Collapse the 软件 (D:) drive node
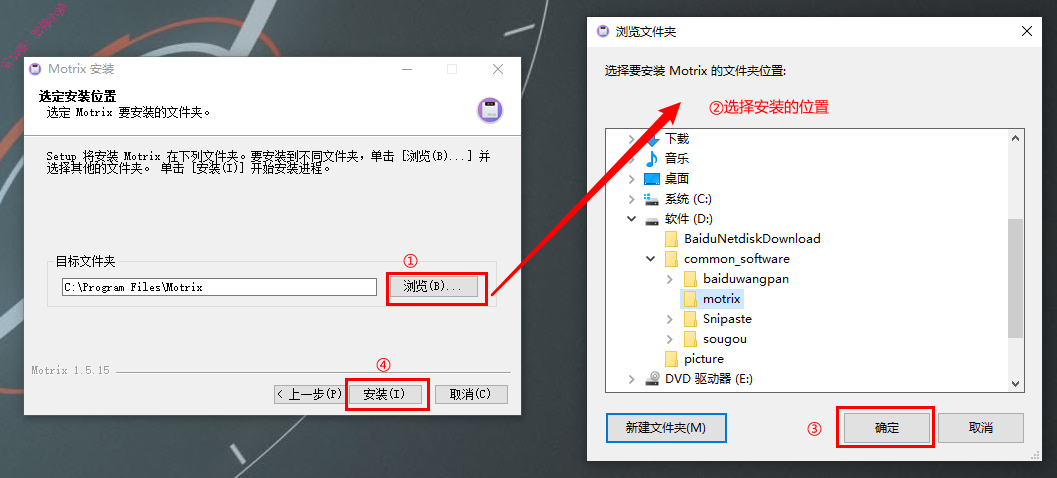 point(632,219)
